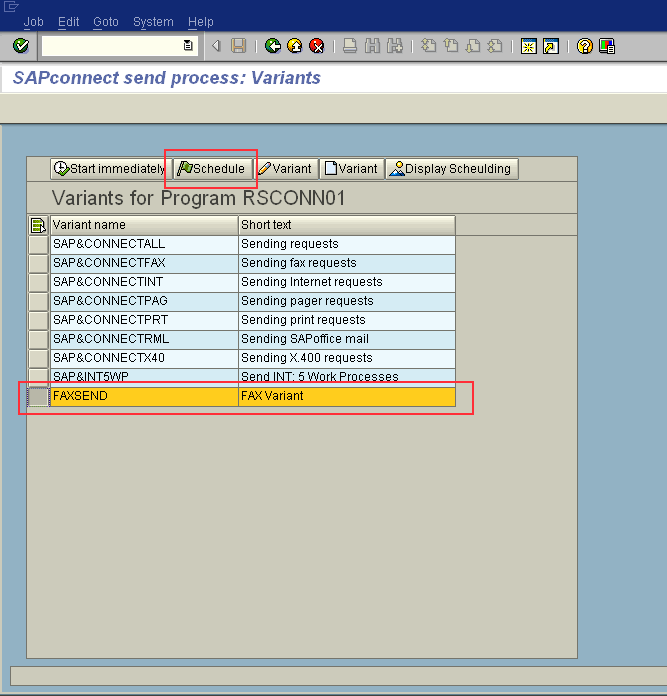Click the Next Page icon

[473, 46]
